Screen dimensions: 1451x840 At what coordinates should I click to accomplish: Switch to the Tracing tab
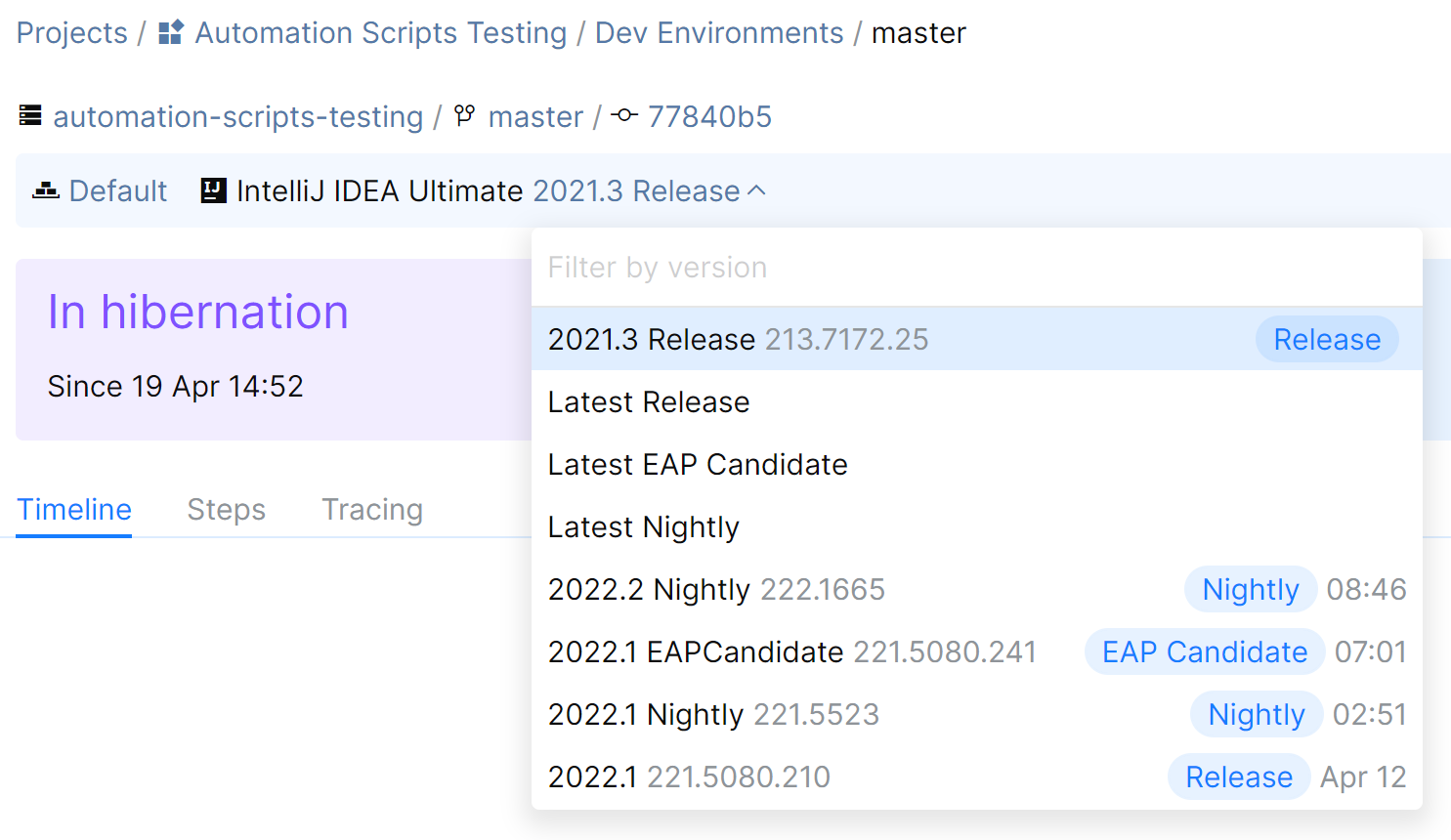372,509
